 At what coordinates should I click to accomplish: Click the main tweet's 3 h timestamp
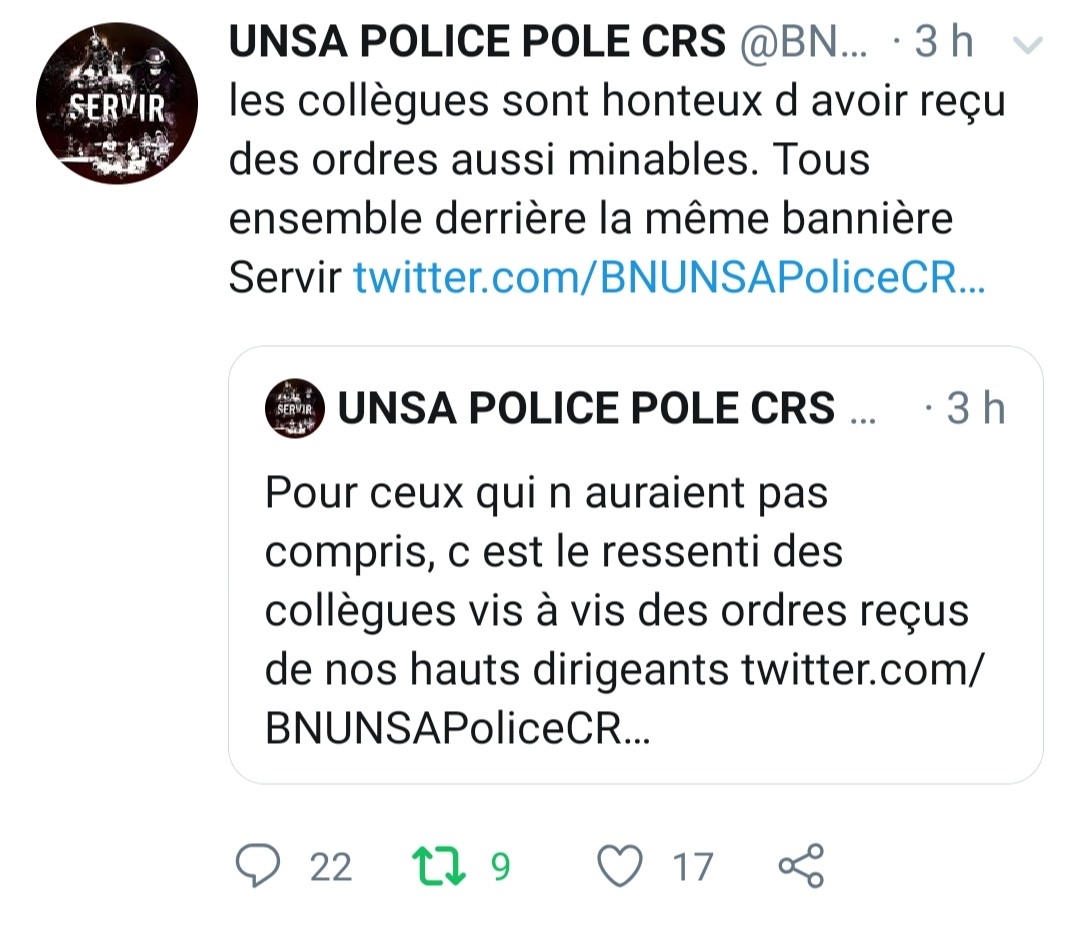943,42
